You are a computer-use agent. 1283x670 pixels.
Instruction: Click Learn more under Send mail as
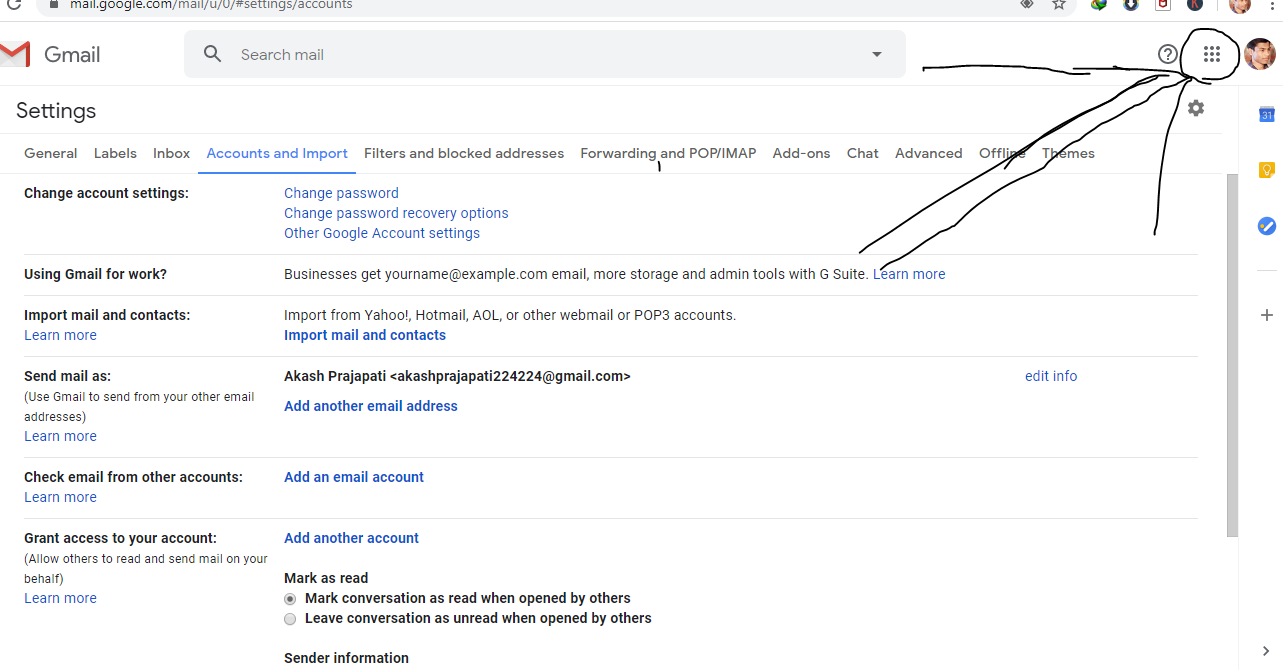(x=60, y=436)
